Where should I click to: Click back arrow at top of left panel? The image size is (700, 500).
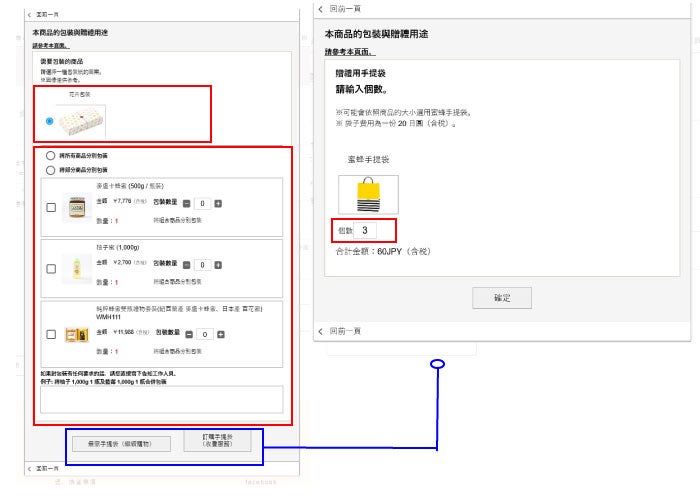[29, 15]
